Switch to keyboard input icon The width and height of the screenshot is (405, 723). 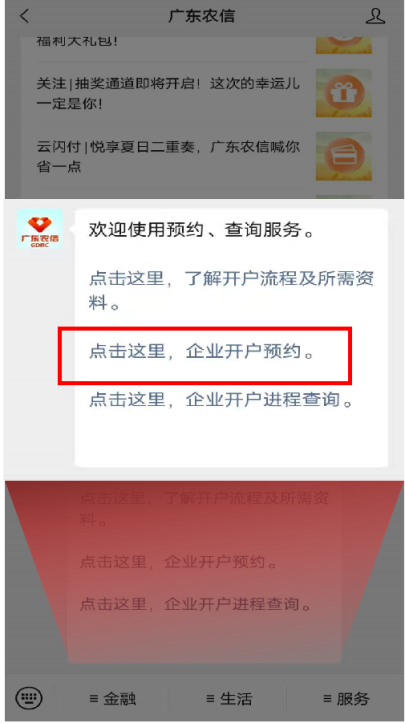pos(29,698)
